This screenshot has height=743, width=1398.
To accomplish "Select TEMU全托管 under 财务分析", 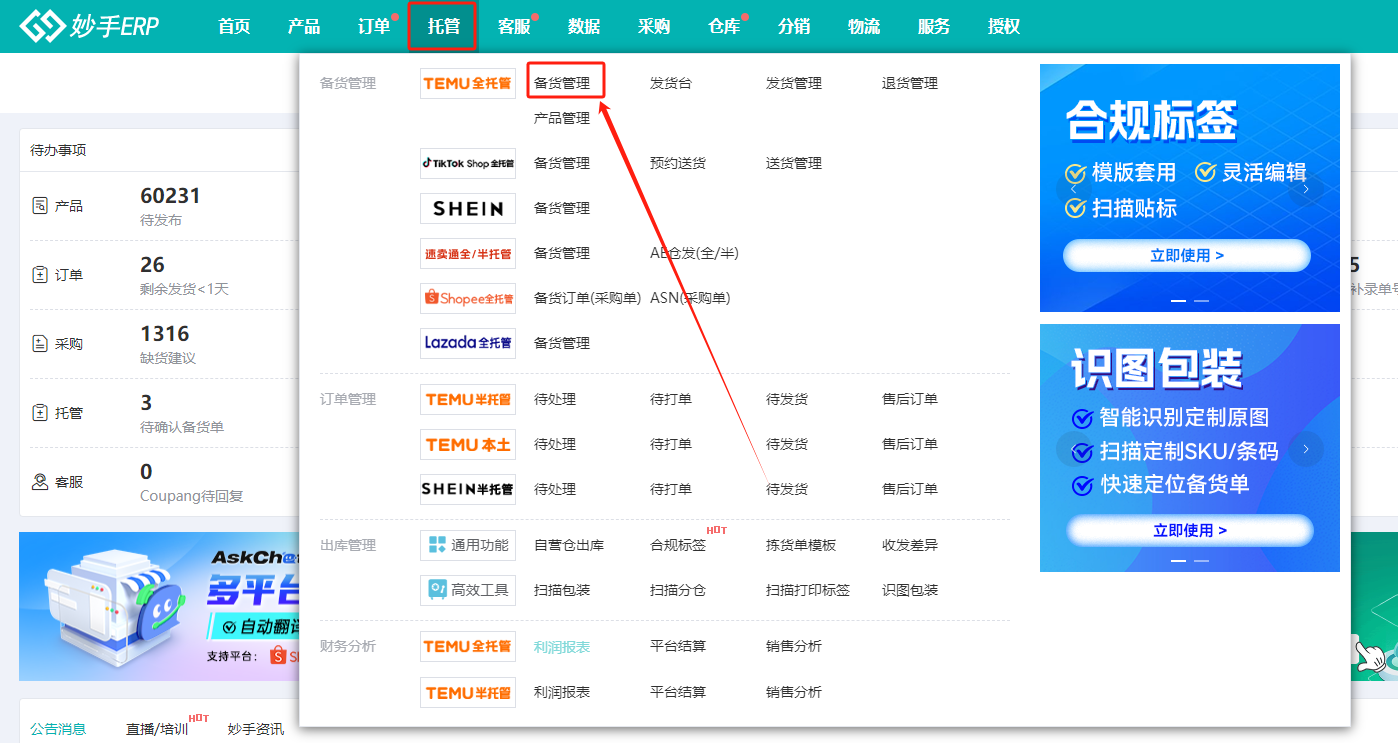I will pos(468,646).
